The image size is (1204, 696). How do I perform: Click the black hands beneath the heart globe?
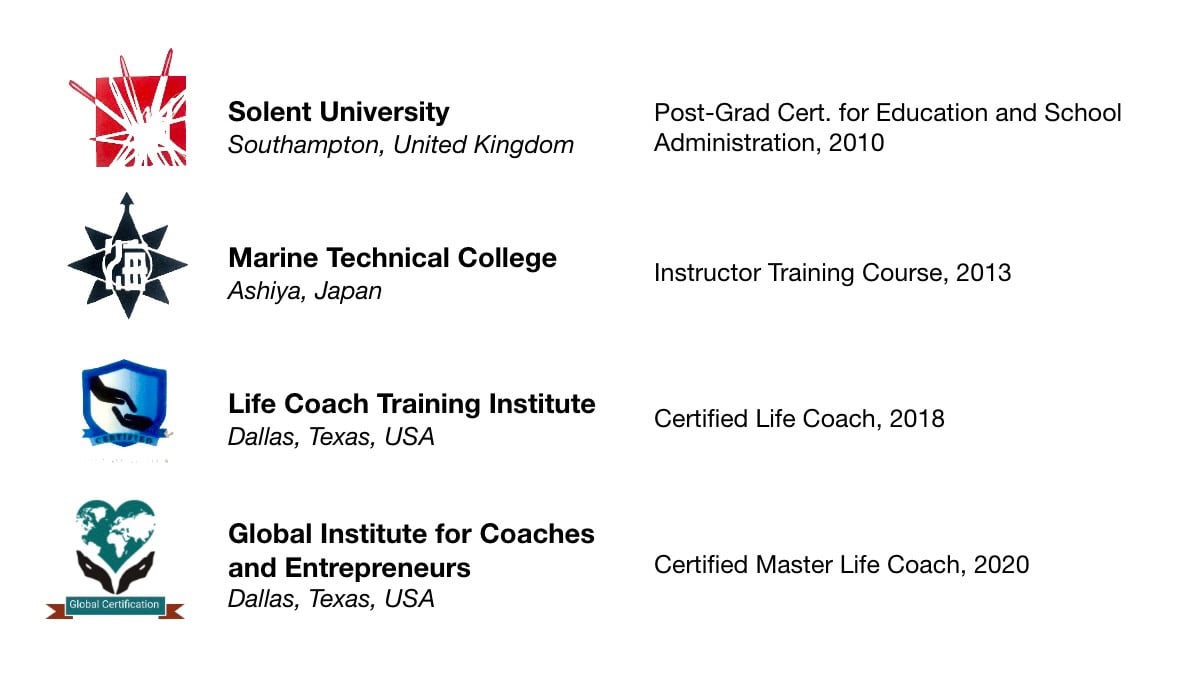point(115,574)
